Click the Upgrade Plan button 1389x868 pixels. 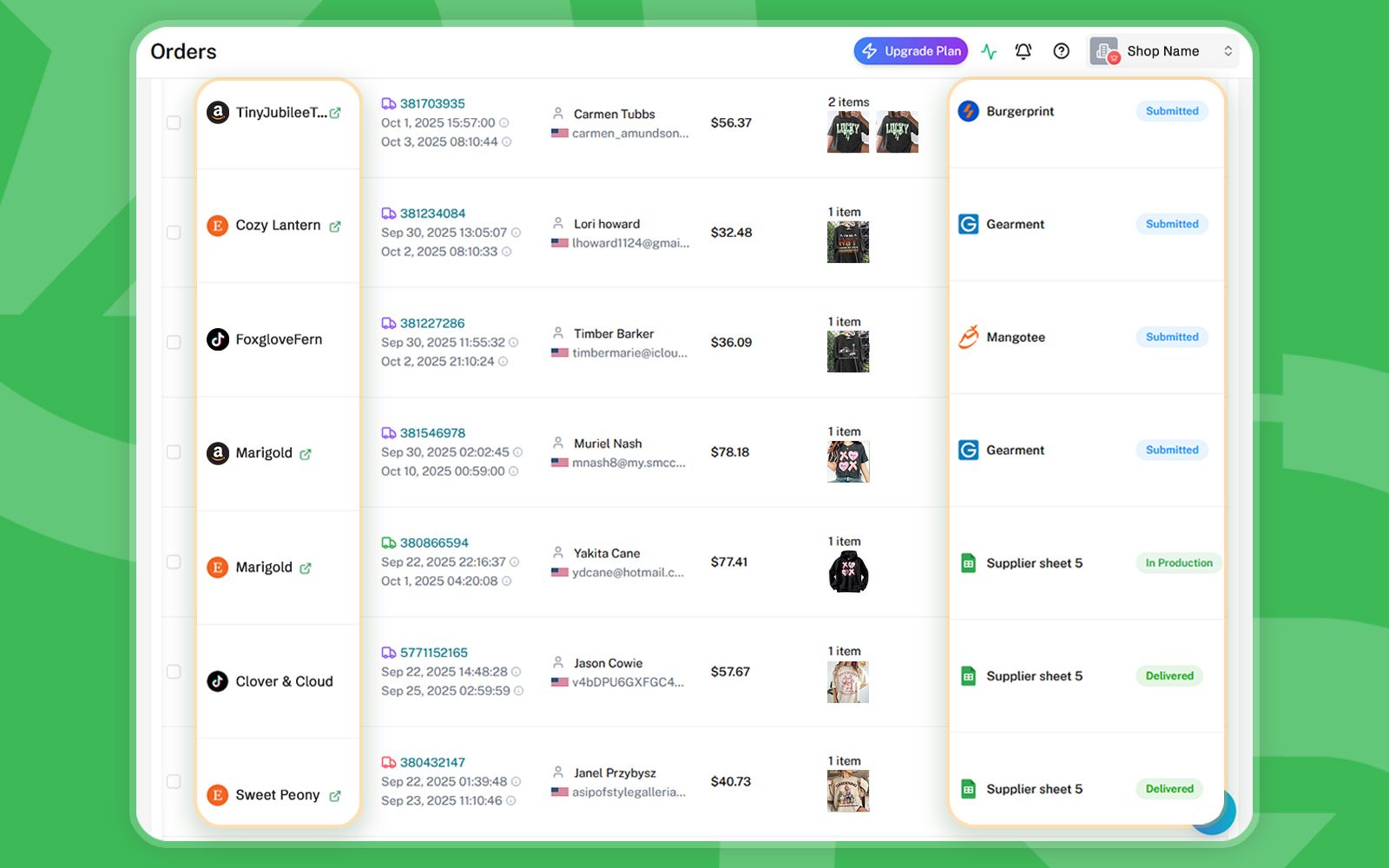tap(911, 51)
